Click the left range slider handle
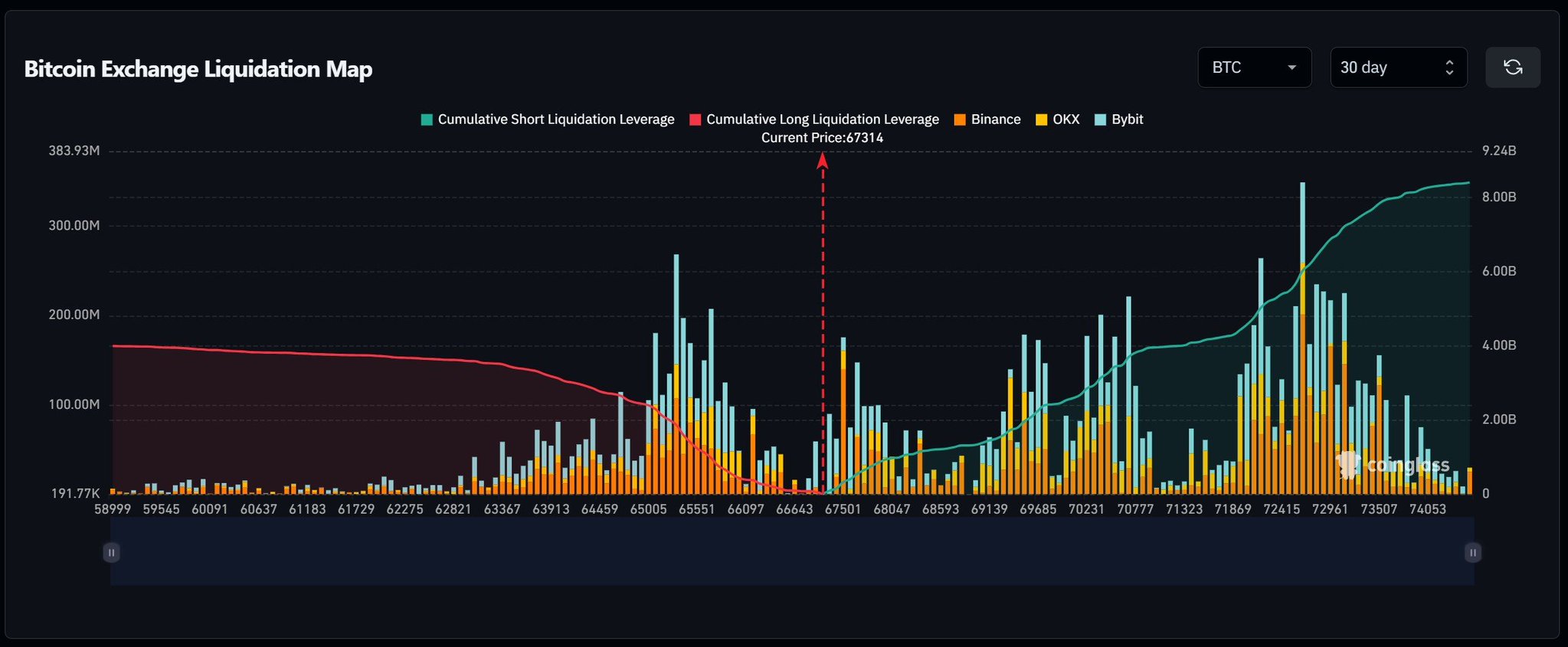This screenshot has width=1568, height=647. [112, 552]
